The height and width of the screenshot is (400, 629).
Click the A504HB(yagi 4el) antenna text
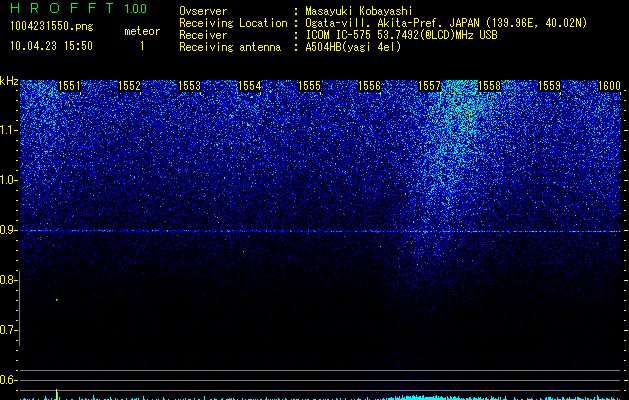coord(353,47)
